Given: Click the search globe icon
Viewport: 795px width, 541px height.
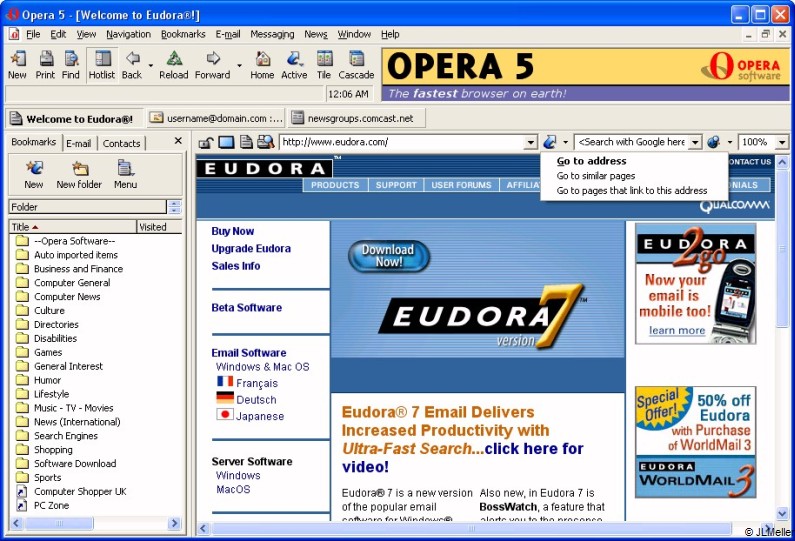Looking at the screenshot, I should click(714, 142).
